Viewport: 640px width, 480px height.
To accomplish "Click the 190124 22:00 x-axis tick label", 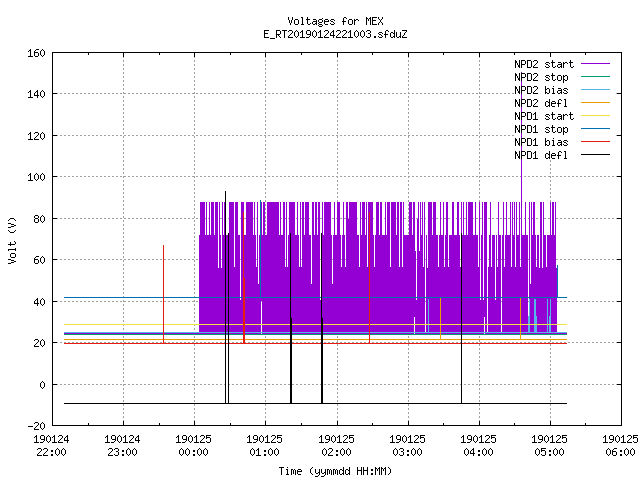I will click(x=51, y=446).
